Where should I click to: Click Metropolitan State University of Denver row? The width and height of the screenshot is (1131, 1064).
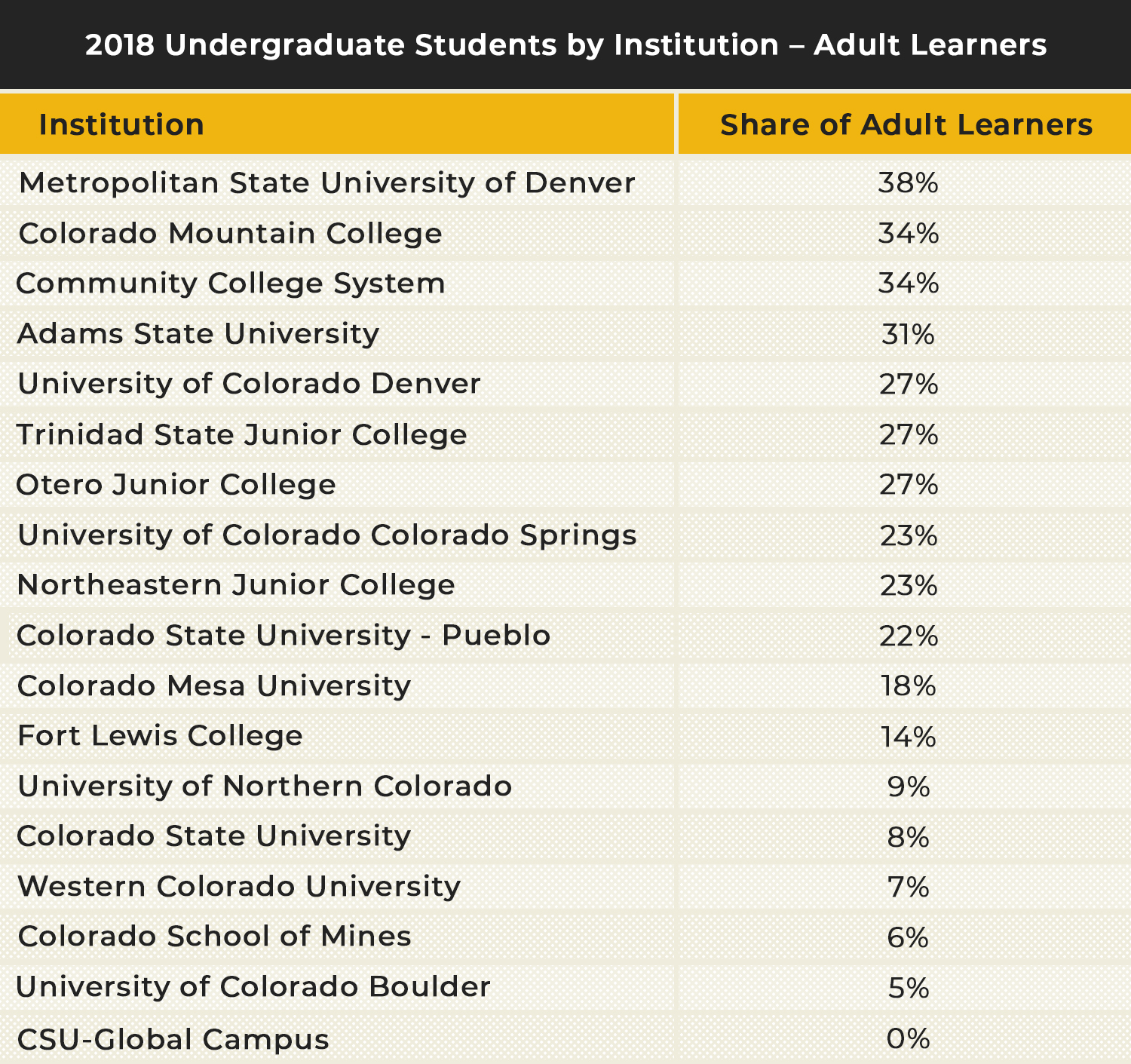click(x=565, y=182)
